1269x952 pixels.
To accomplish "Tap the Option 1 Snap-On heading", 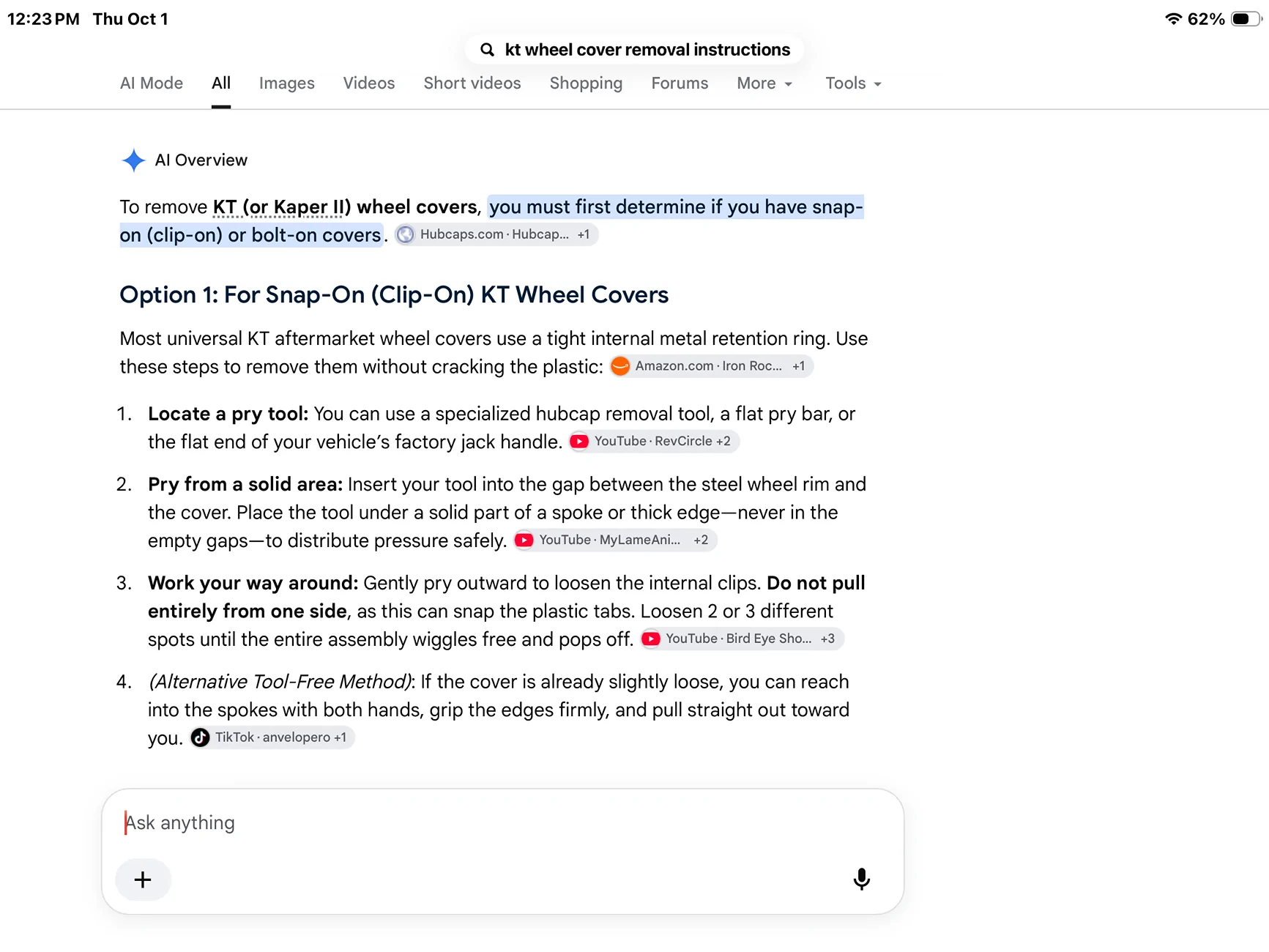I will (394, 295).
